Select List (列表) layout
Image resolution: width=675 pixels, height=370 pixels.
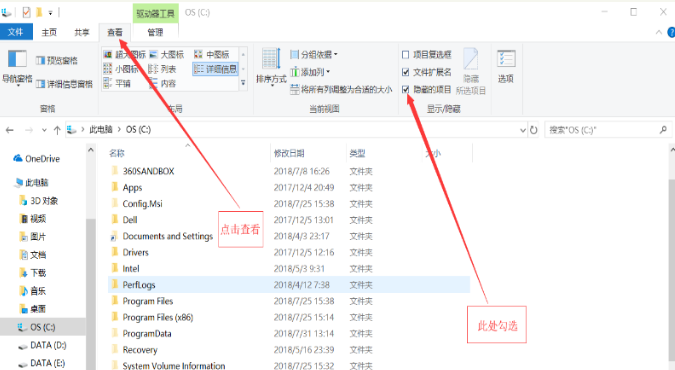tap(163, 69)
